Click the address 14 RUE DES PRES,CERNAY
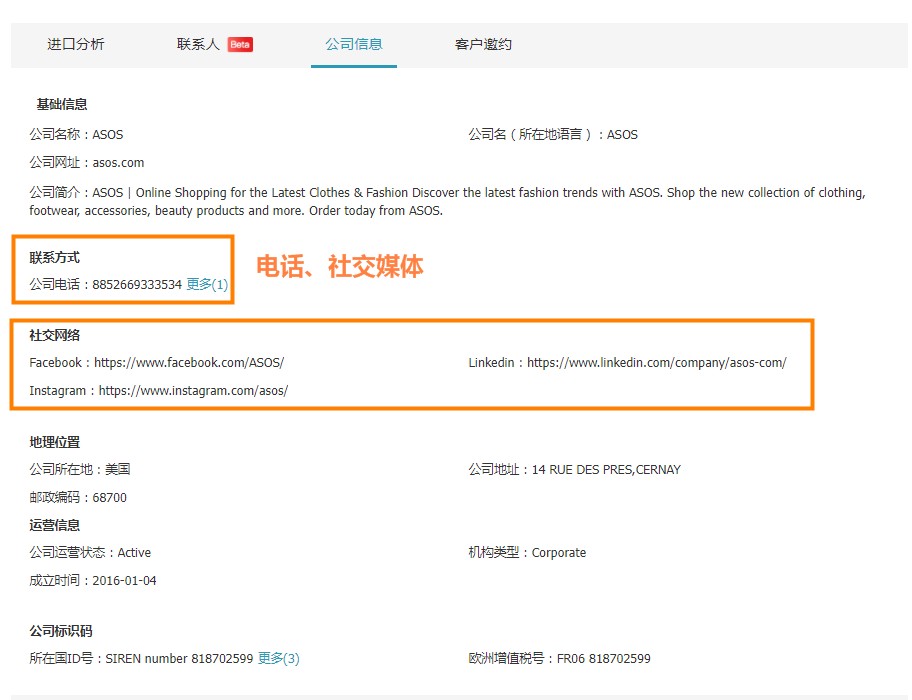912x700 pixels. (606, 470)
